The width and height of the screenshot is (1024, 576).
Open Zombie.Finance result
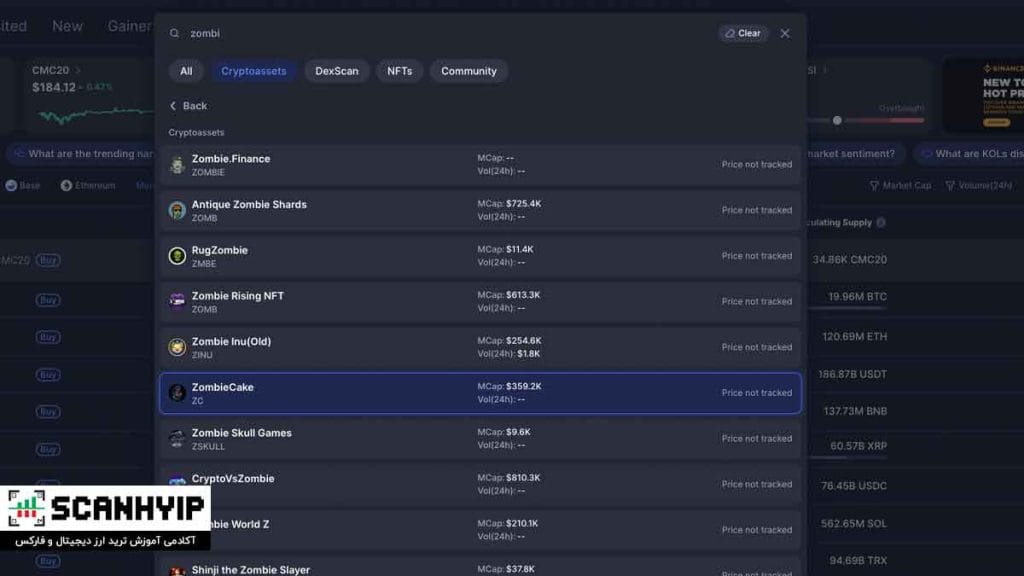pyautogui.click(x=480, y=165)
